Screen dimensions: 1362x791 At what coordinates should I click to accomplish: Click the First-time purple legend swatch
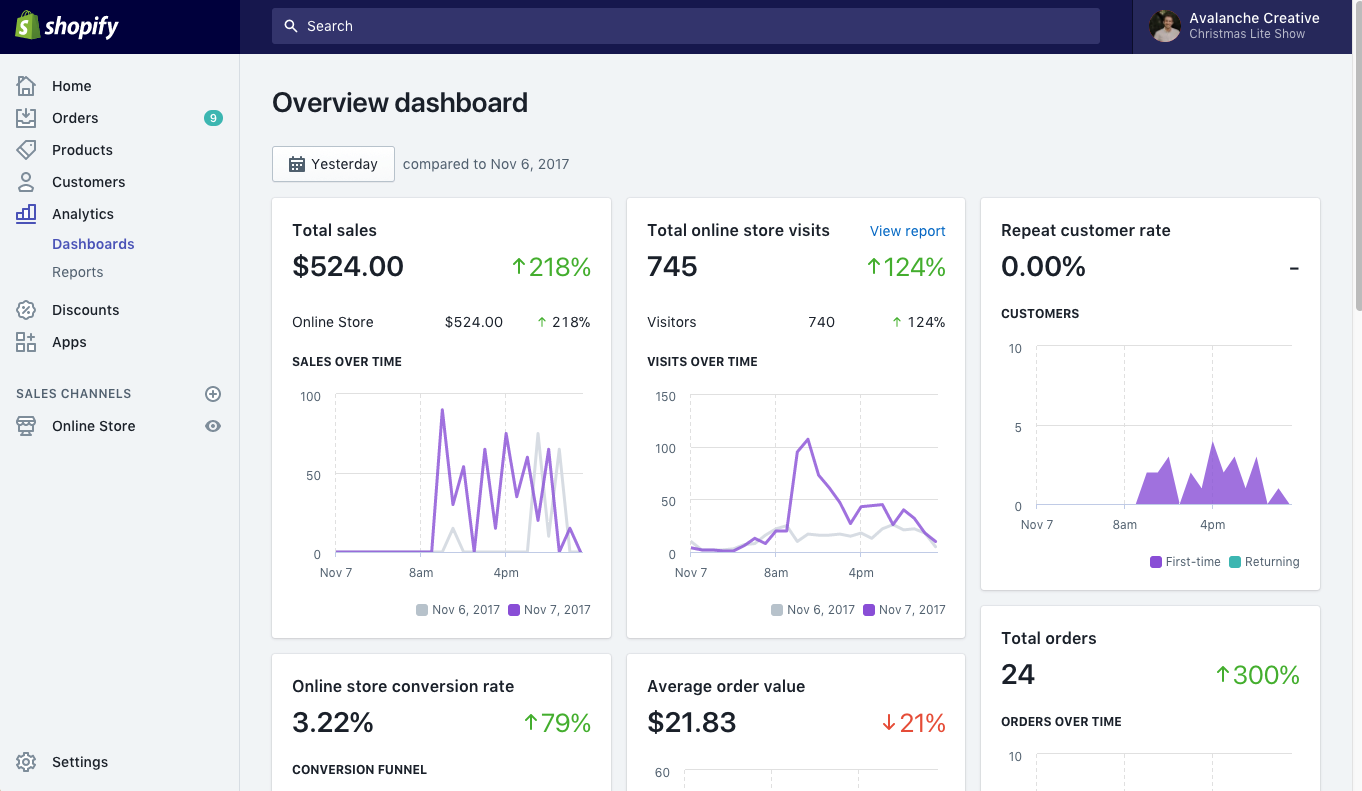(x=1156, y=562)
